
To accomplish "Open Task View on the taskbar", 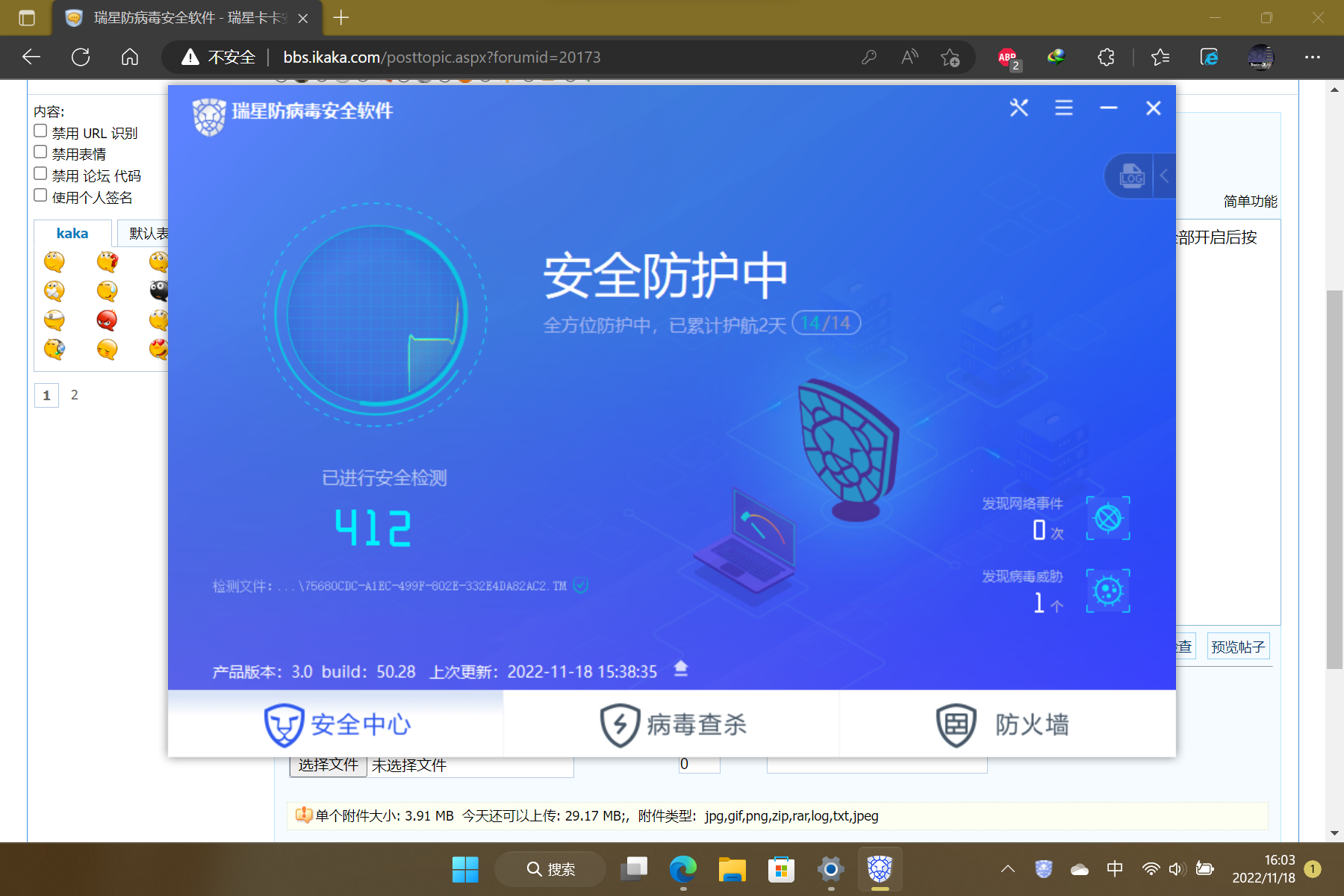I will (x=634, y=869).
